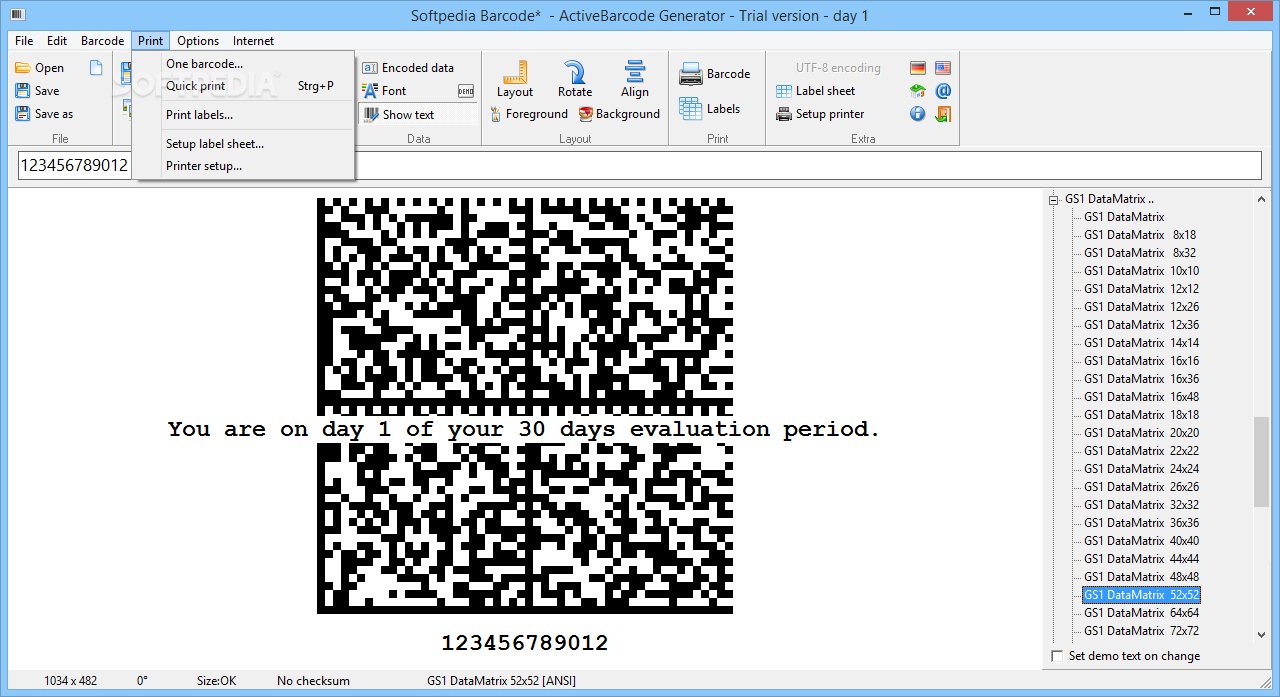Select GS1 DataMatrix 14x14
Screen dimensions: 1280x697
[1142, 343]
